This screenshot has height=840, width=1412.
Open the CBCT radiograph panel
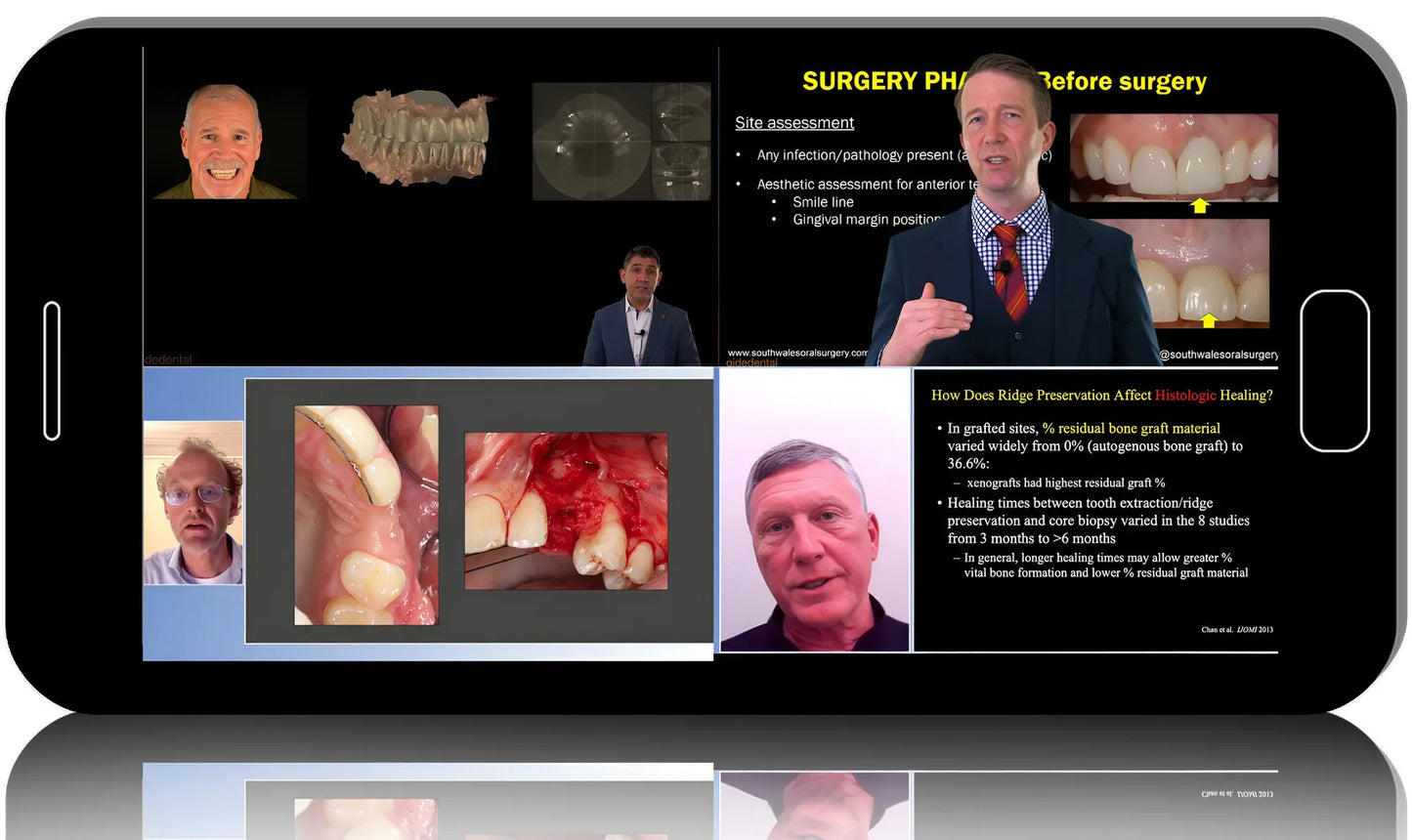(620, 137)
